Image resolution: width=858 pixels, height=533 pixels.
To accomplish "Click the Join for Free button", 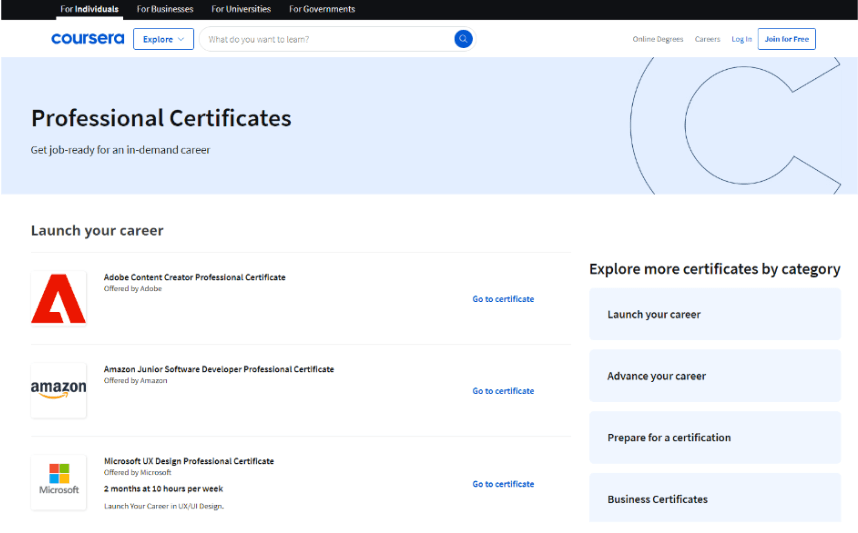I will 786,39.
